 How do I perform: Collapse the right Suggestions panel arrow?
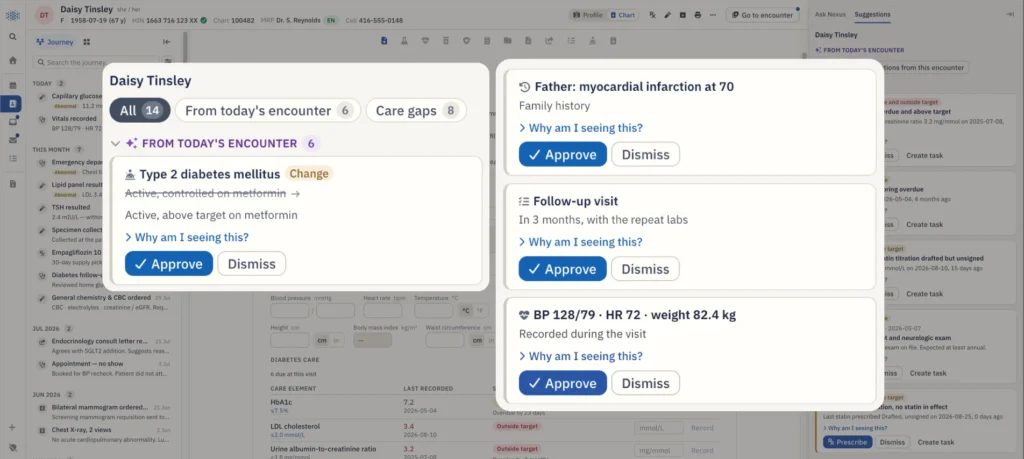[x=1011, y=14]
